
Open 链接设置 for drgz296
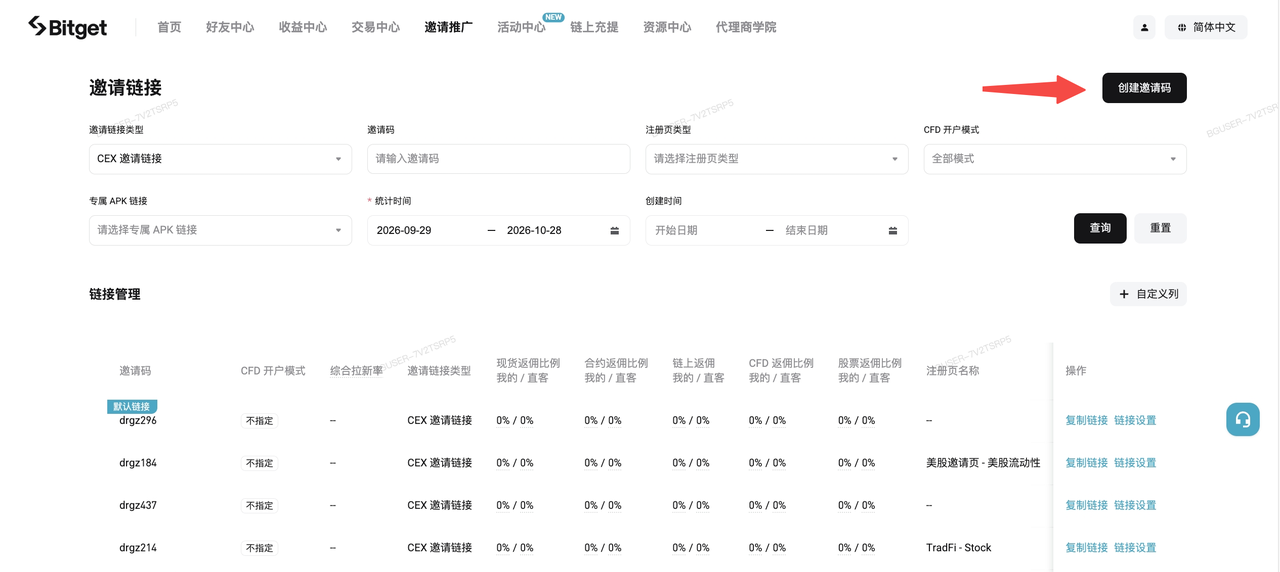pyautogui.click(x=1135, y=421)
